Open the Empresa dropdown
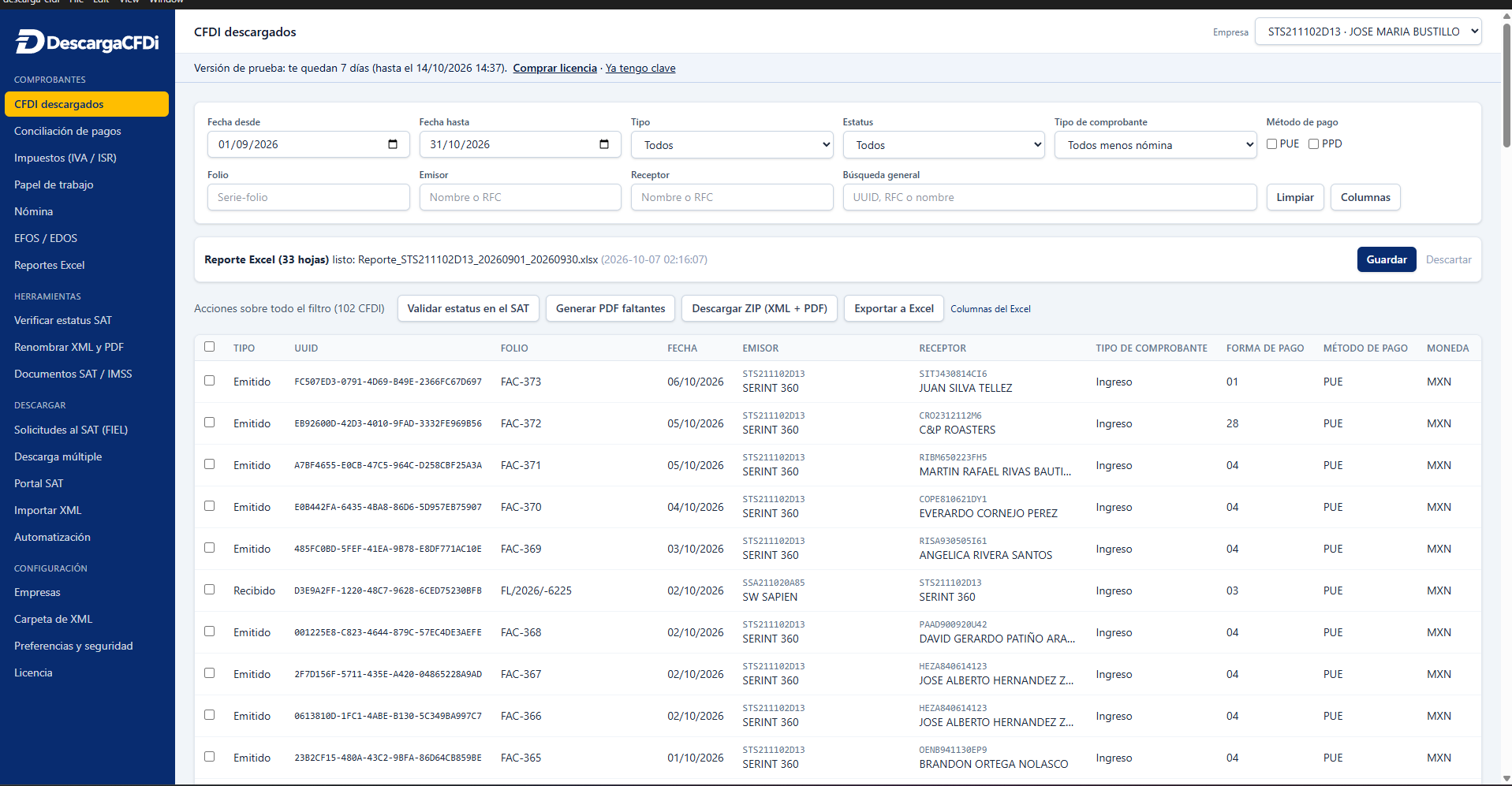1512x786 pixels. pyautogui.click(x=1368, y=32)
